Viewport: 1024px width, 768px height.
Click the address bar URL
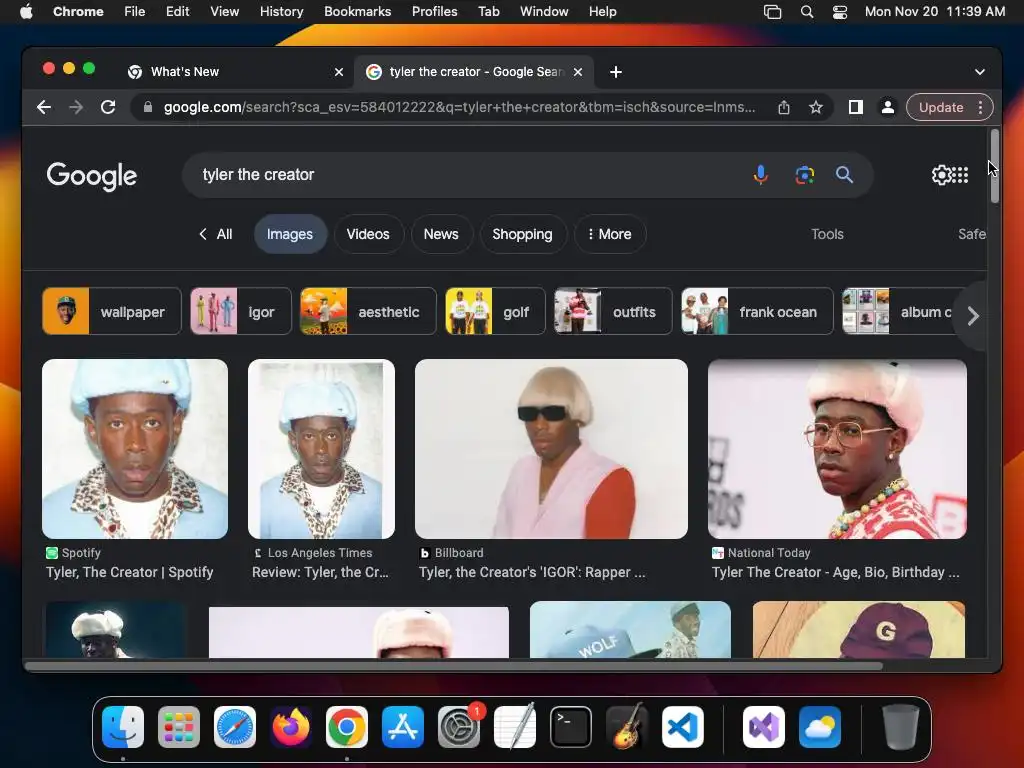460,107
